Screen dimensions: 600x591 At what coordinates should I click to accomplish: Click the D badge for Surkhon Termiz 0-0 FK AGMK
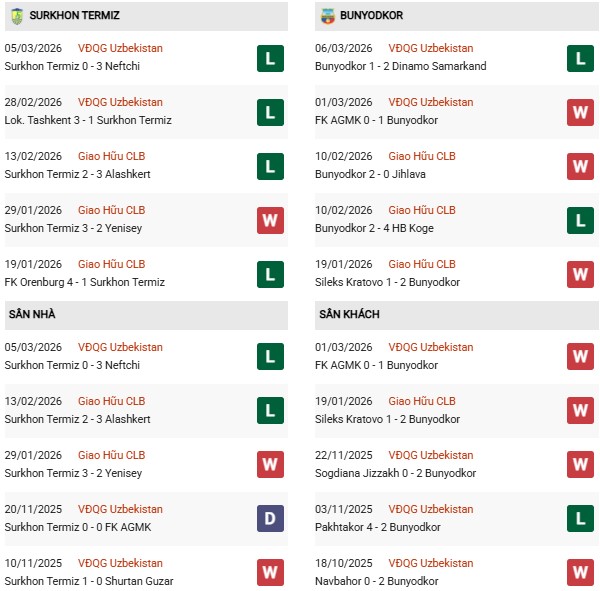point(269,519)
